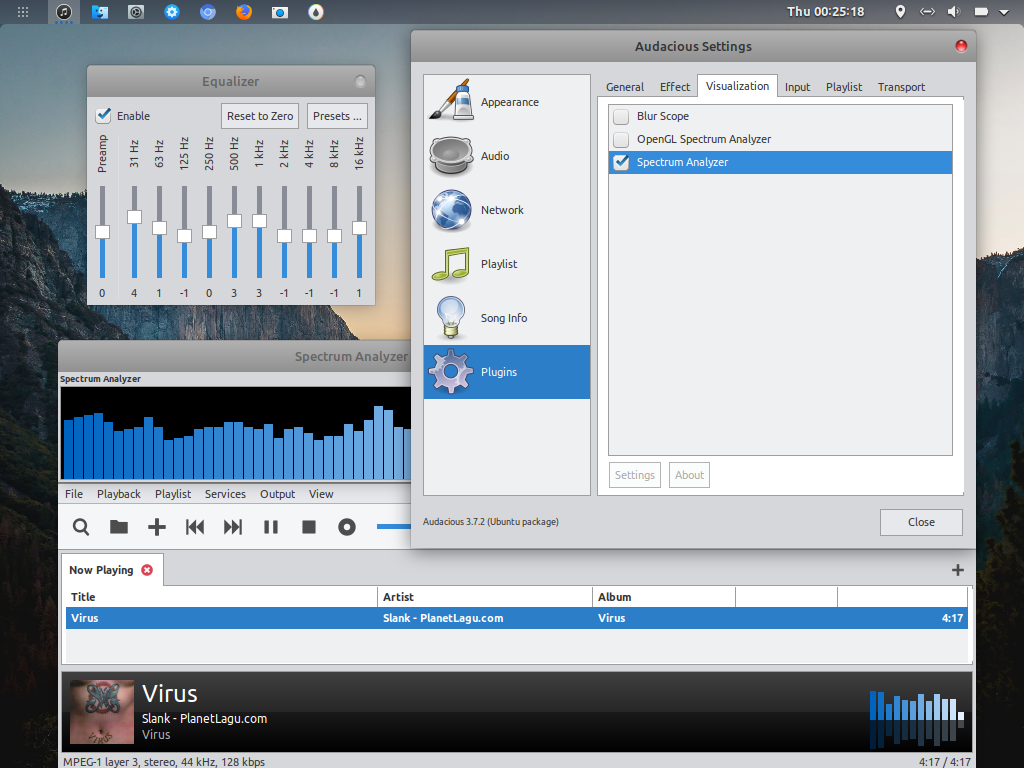
Task: Switch to the Playlist plugins tab
Action: tap(844, 87)
